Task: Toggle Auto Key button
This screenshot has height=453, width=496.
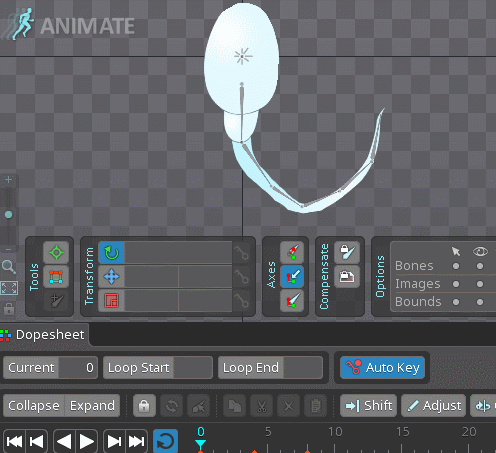Action: (x=382, y=368)
